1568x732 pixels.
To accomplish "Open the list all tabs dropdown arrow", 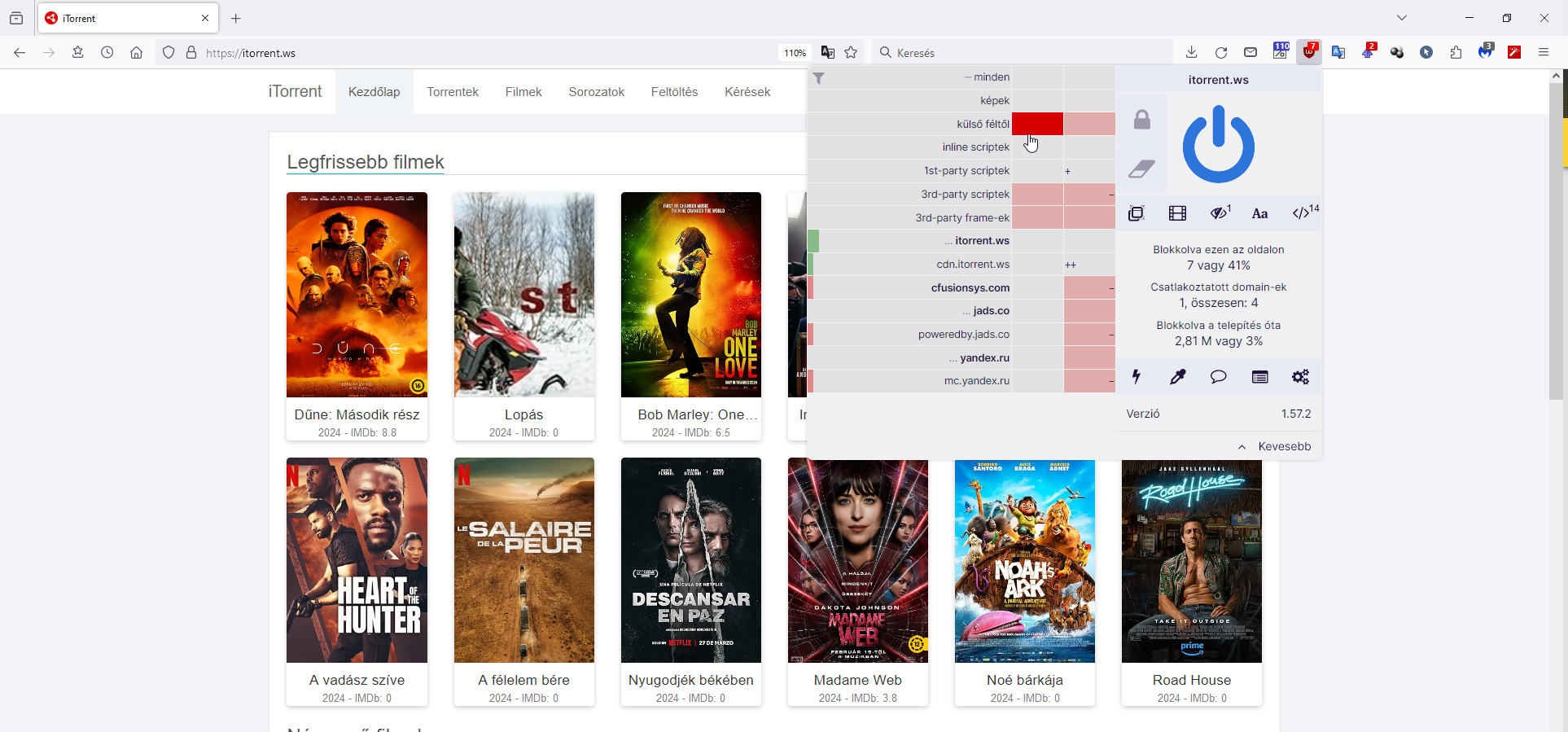I will click(x=1402, y=18).
